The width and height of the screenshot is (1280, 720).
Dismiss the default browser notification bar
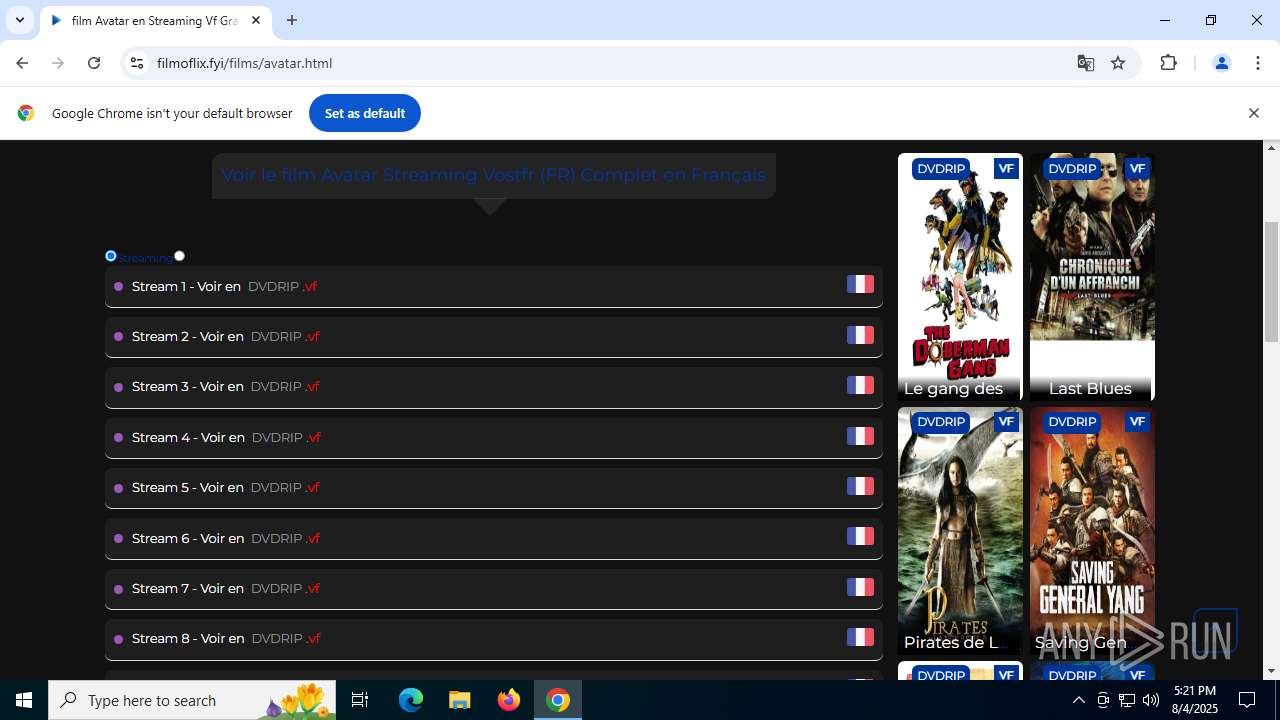coord(1253,113)
